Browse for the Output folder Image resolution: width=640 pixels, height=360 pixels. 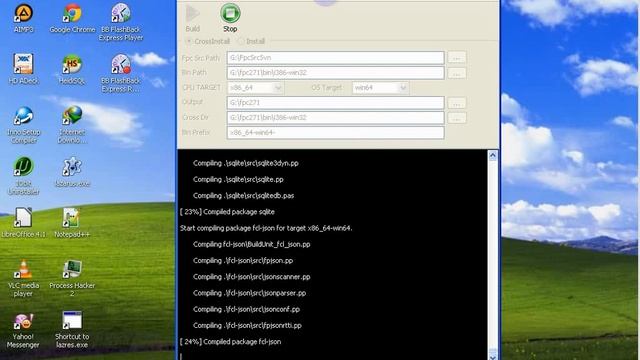click(457, 103)
